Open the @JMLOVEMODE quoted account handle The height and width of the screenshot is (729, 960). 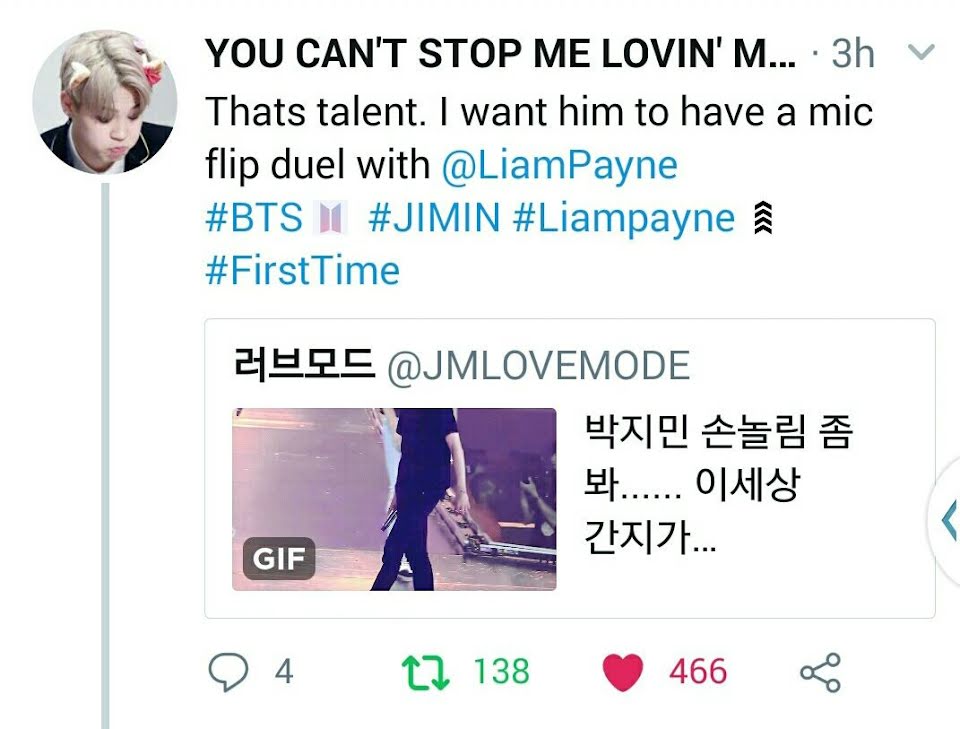(x=539, y=365)
